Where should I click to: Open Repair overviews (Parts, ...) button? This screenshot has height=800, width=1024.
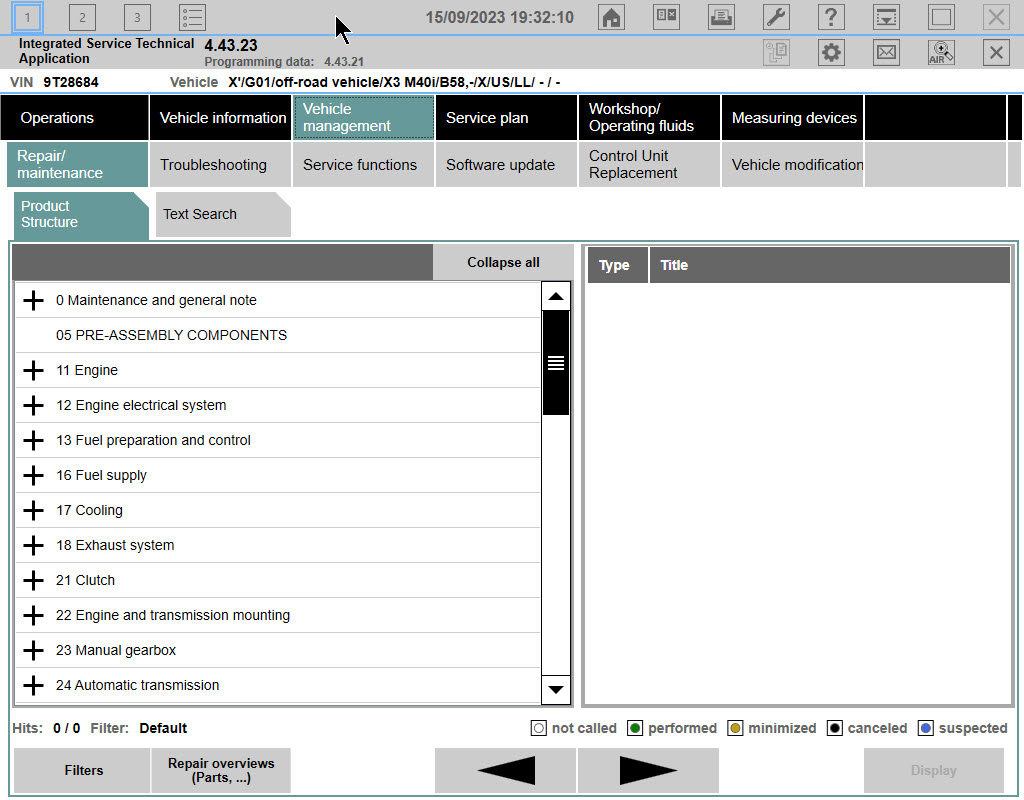coord(221,771)
